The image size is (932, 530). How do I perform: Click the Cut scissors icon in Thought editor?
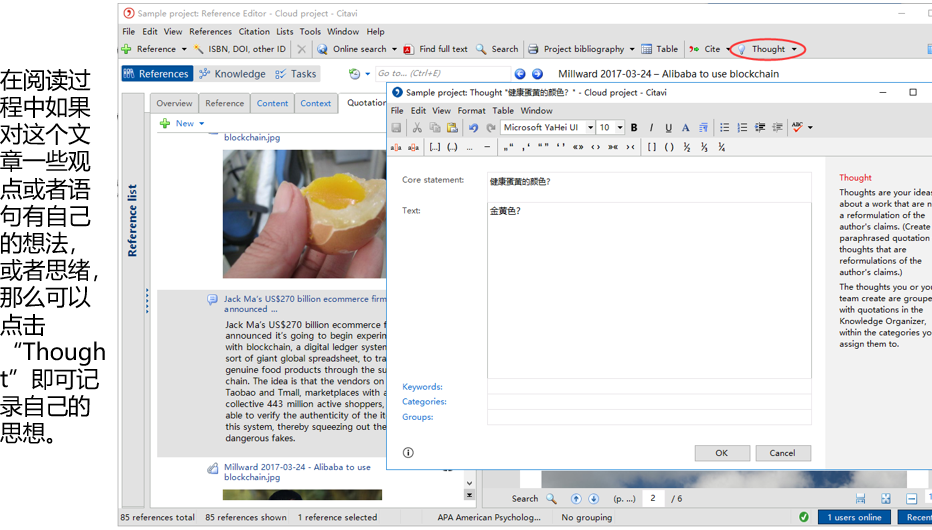(x=417, y=127)
